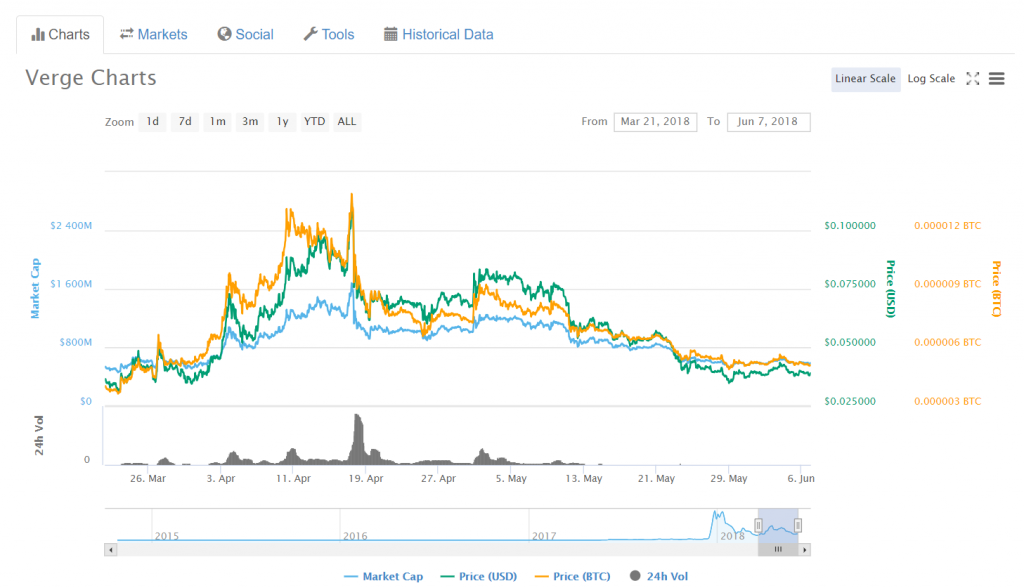Image resolution: width=1024 pixels, height=588 pixels.
Task: Open the Charts tab
Action: click(60, 35)
